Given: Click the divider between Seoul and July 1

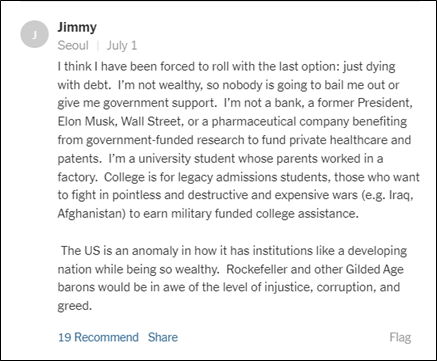Looking at the screenshot, I should pyautogui.click(x=98, y=46).
